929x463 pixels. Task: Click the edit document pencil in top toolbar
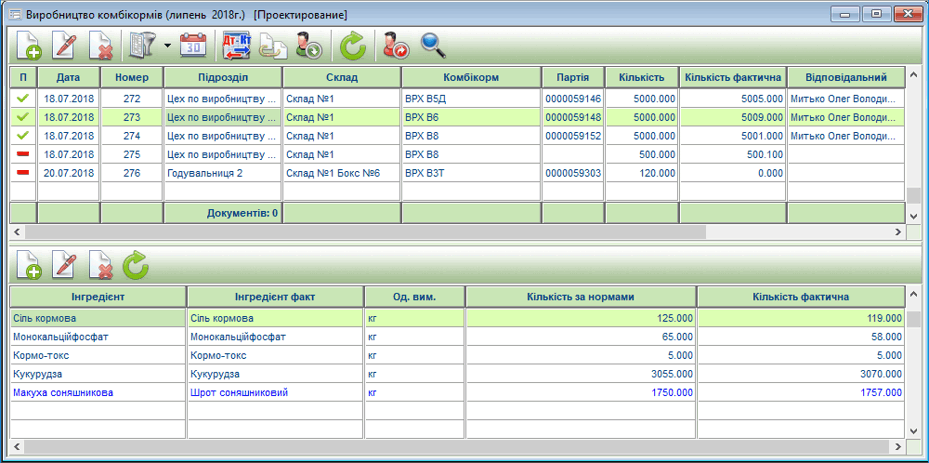point(65,46)
